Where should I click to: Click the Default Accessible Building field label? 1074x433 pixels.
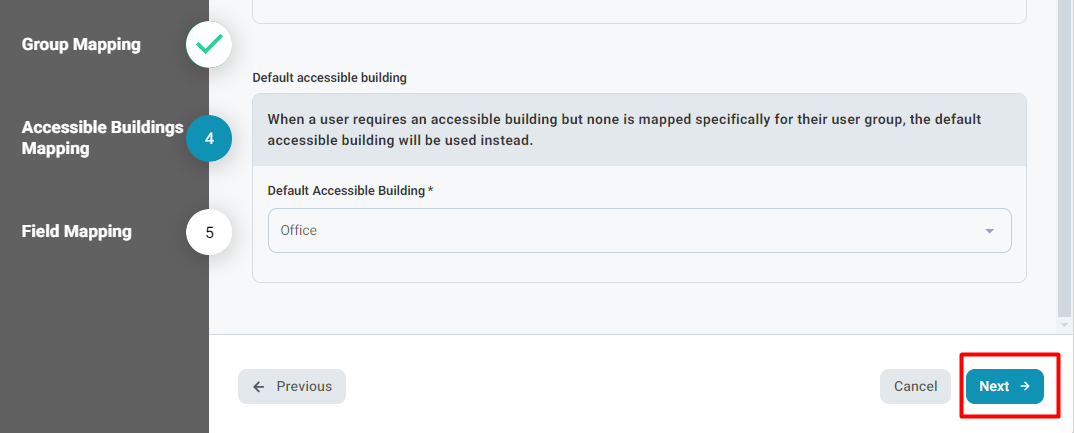click(350, 190)
